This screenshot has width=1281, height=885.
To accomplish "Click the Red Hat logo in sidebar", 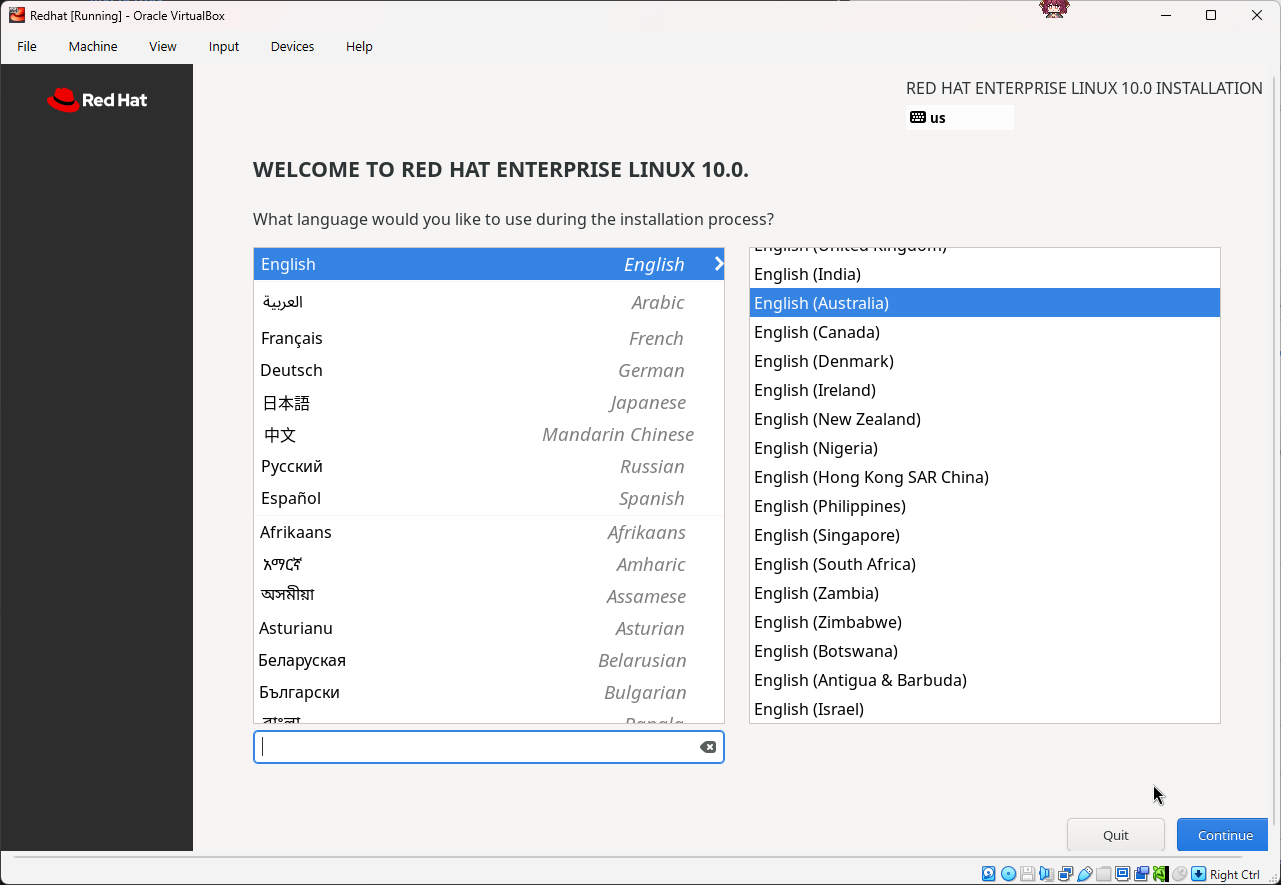I will pyautogui.click(x=97, y=100).
